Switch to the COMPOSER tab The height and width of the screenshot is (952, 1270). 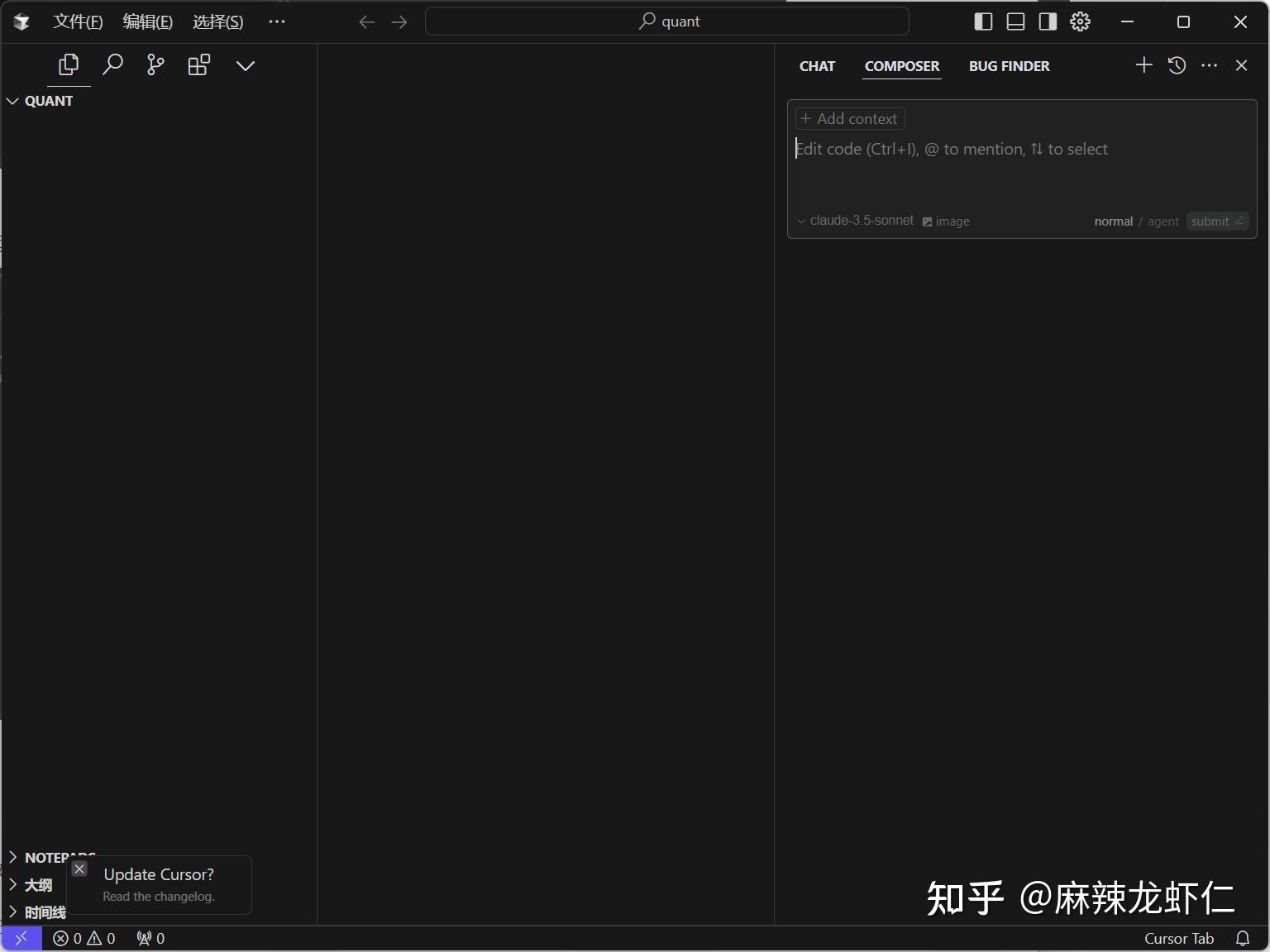(x=902, y=66)
